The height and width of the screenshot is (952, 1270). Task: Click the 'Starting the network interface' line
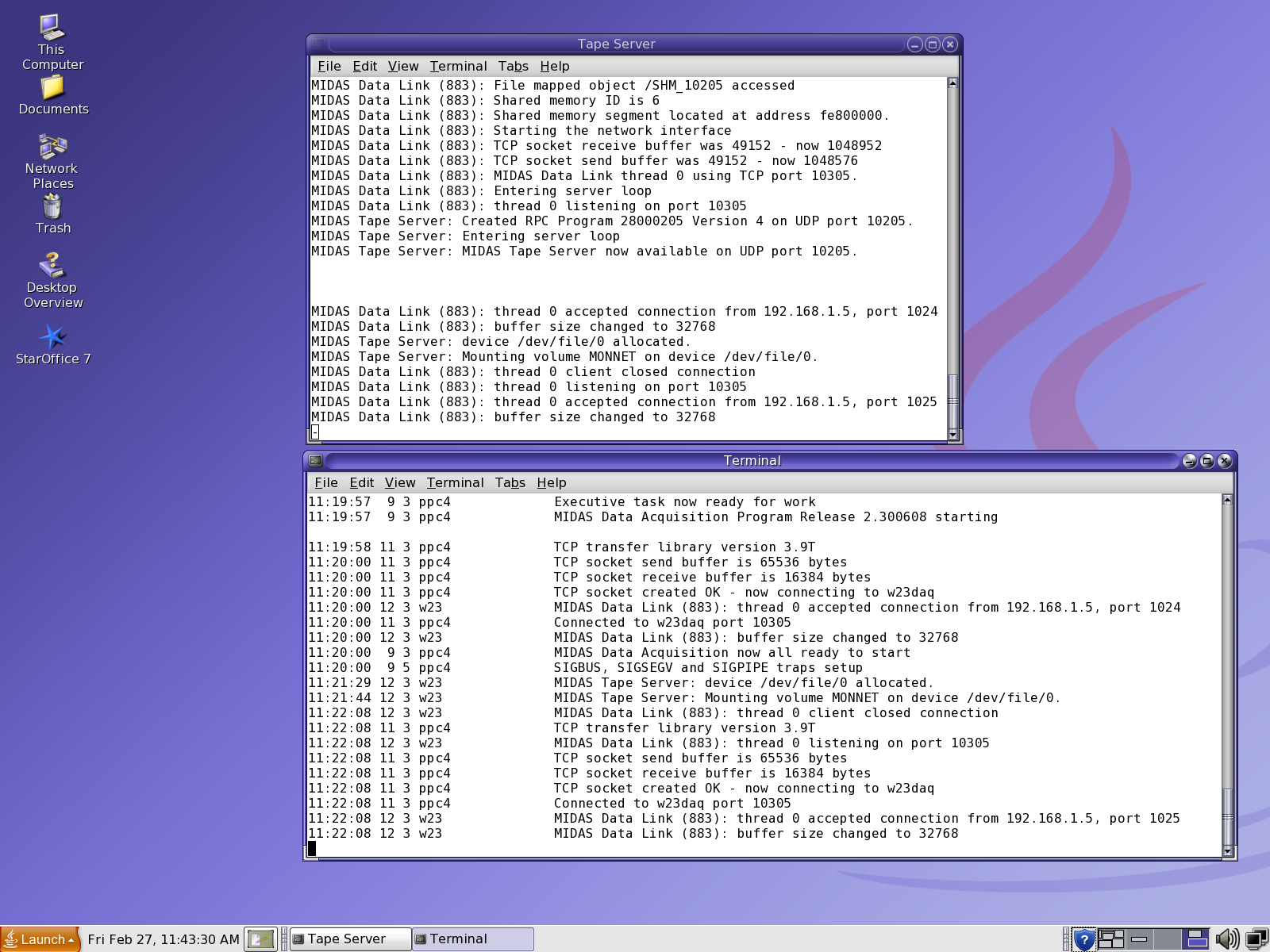(521, 131)
